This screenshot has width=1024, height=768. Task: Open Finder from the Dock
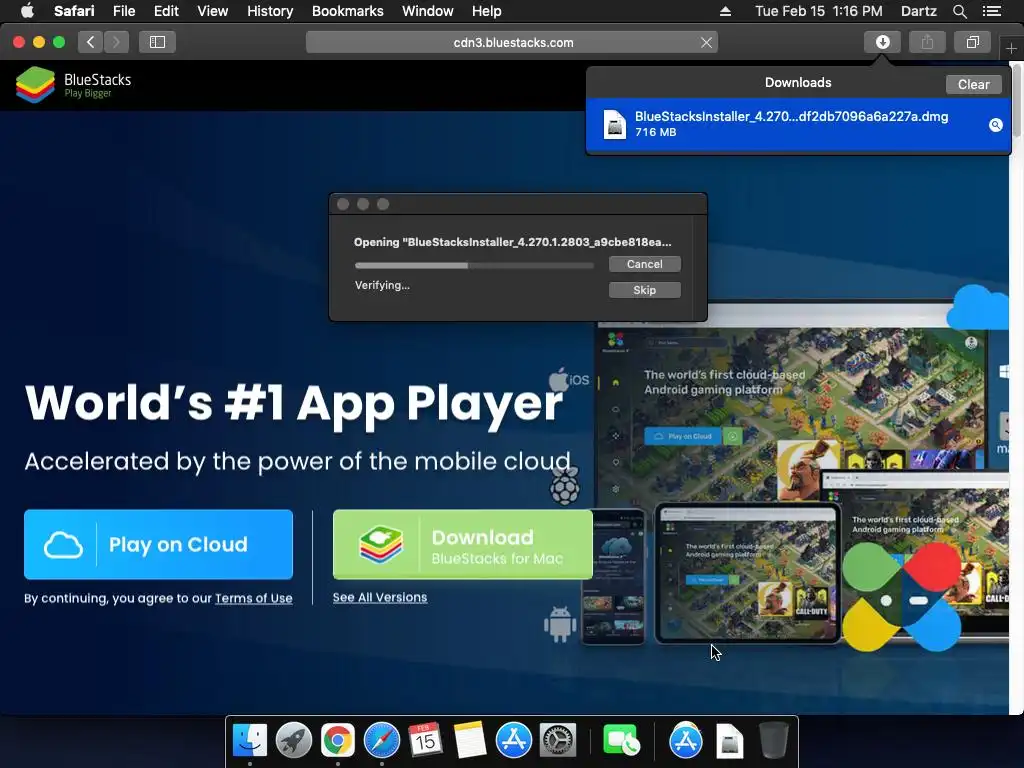tap(249, 741)
